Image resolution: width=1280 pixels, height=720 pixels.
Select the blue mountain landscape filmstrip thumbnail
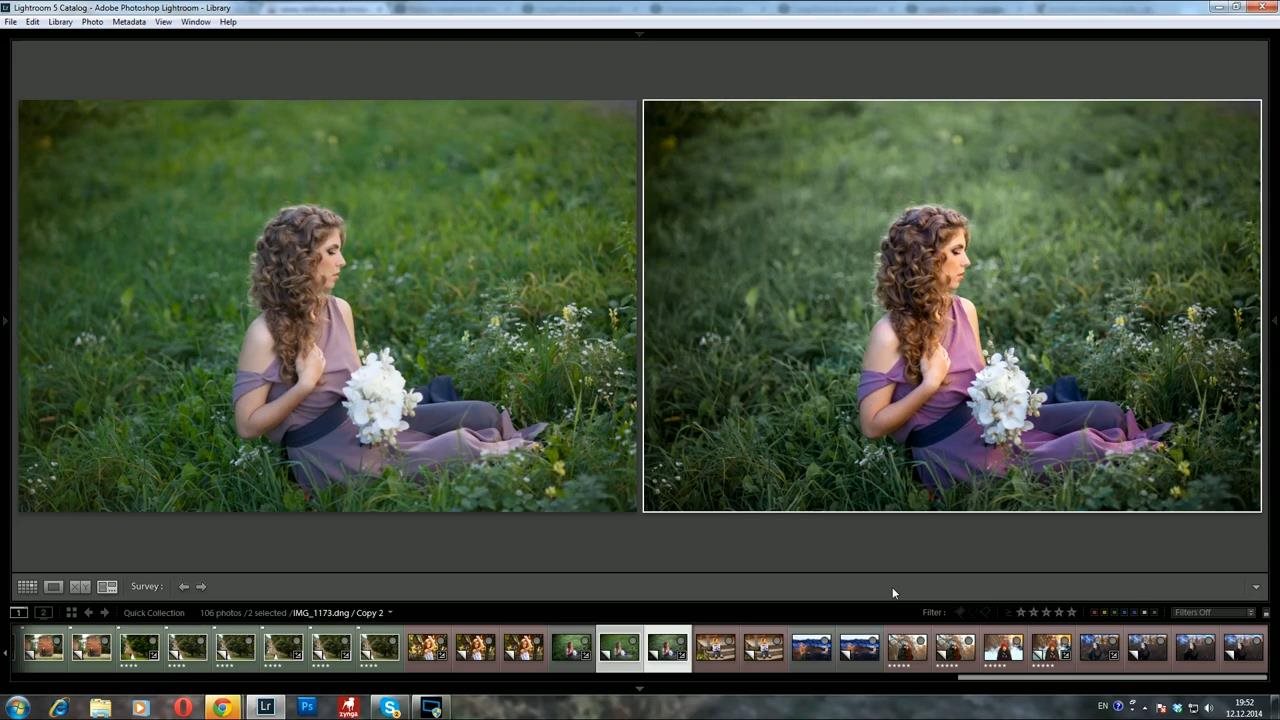click(x=811, y=648)
